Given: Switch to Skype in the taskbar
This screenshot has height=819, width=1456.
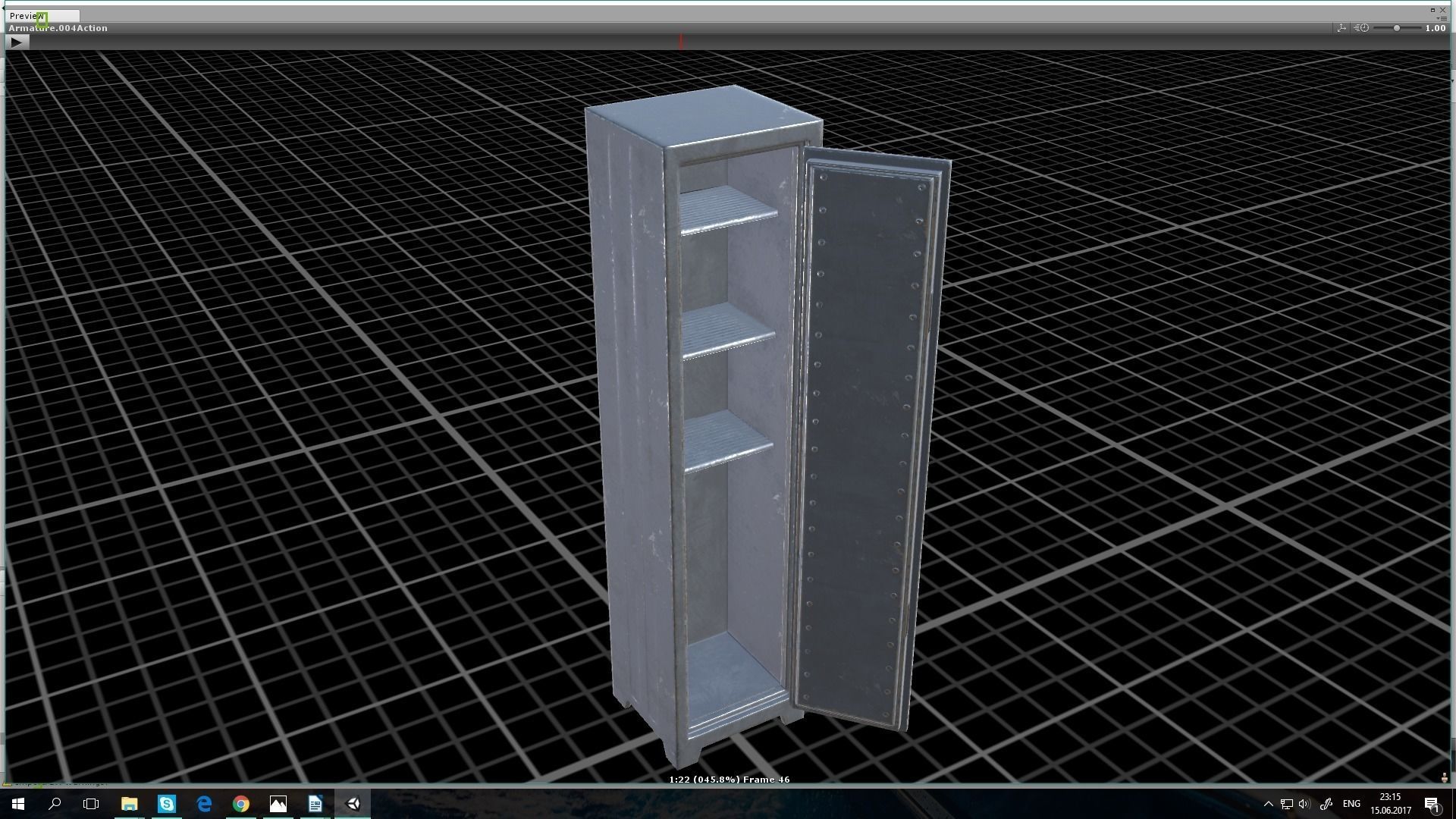Looking at the screenshot, I should [166, 804].
